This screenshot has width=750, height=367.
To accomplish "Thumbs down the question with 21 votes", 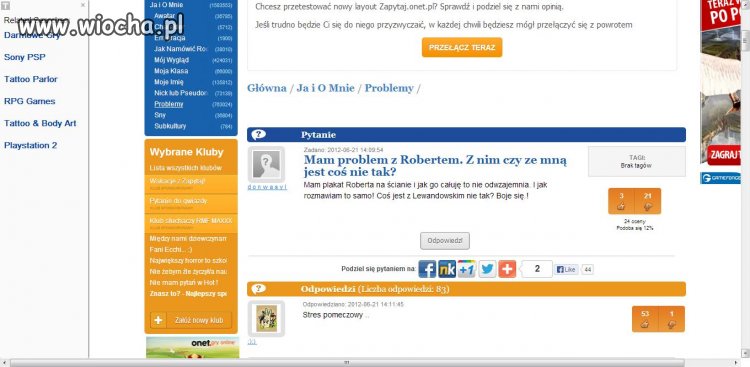I will coord(648,201).
